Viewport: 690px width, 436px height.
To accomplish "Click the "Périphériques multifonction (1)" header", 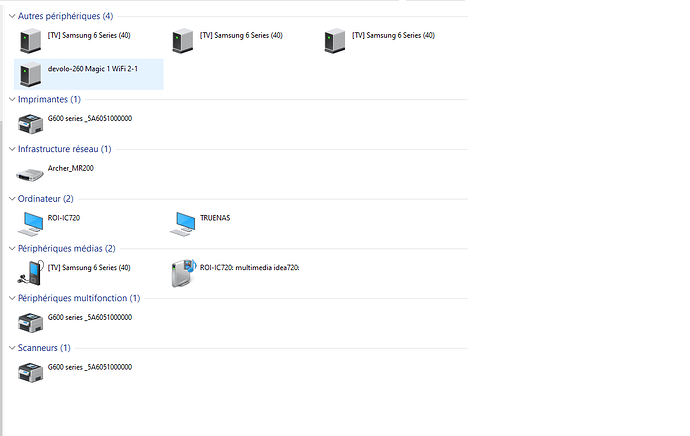I will [x=79, y=298].
